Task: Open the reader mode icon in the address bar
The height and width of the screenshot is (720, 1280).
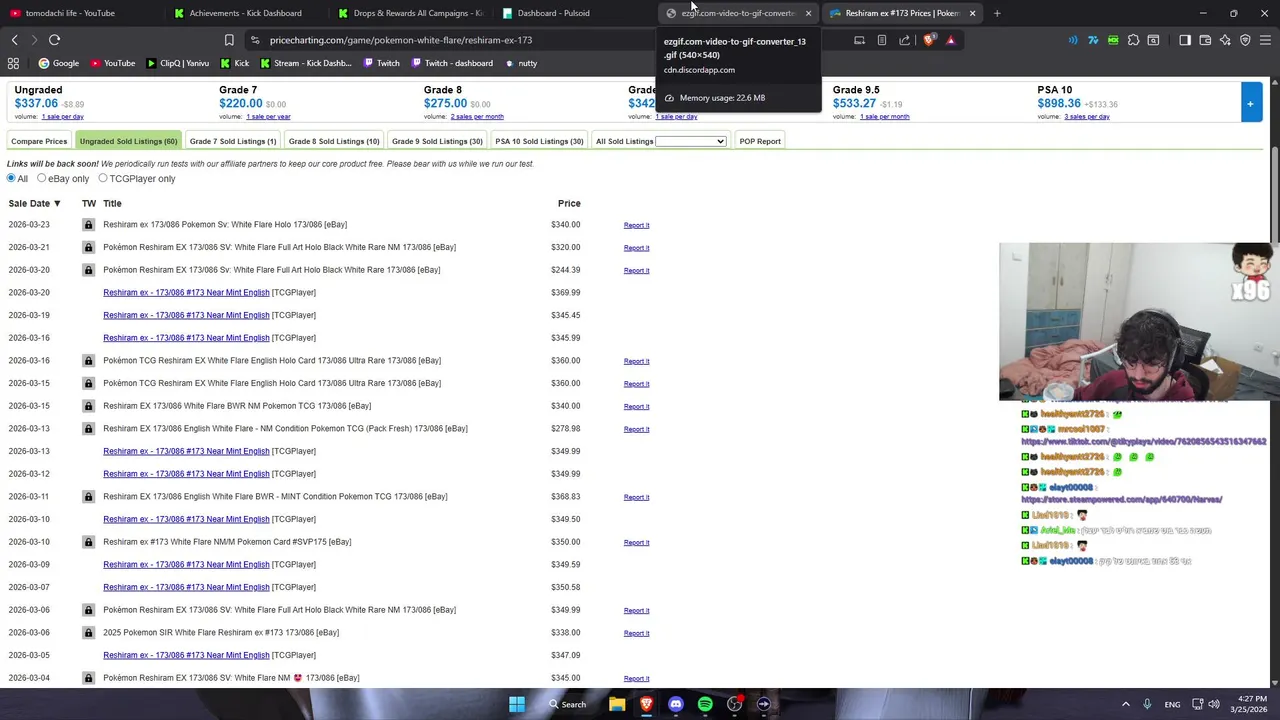Action: click(881, 40)
